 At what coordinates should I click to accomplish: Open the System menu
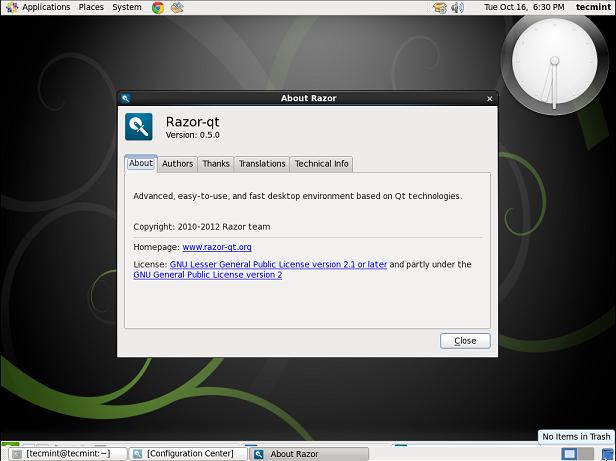126,7
